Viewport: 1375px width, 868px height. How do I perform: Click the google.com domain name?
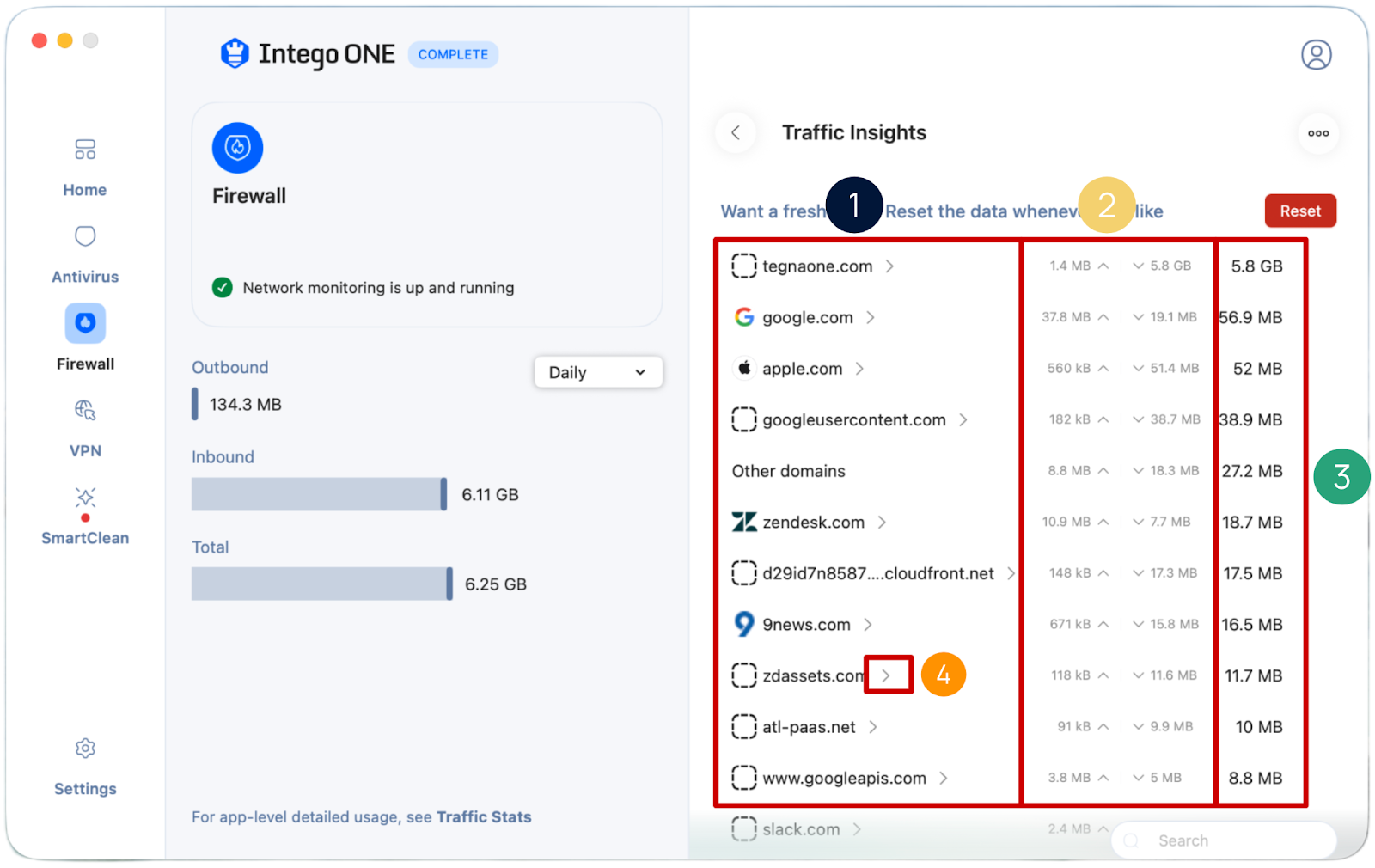808,317
